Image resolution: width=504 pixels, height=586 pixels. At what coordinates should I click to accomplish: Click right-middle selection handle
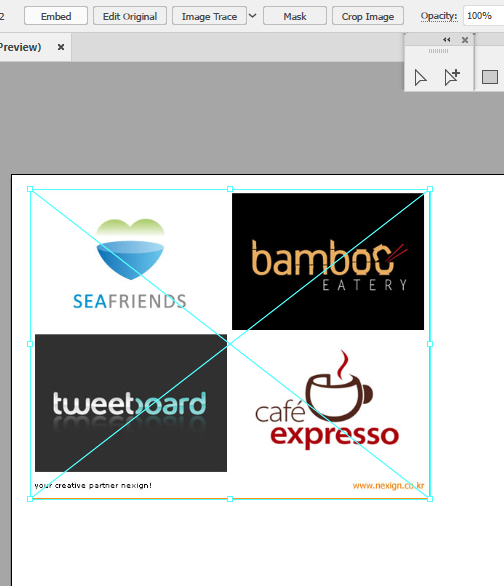pyautogui.click(x=430, y=344)
